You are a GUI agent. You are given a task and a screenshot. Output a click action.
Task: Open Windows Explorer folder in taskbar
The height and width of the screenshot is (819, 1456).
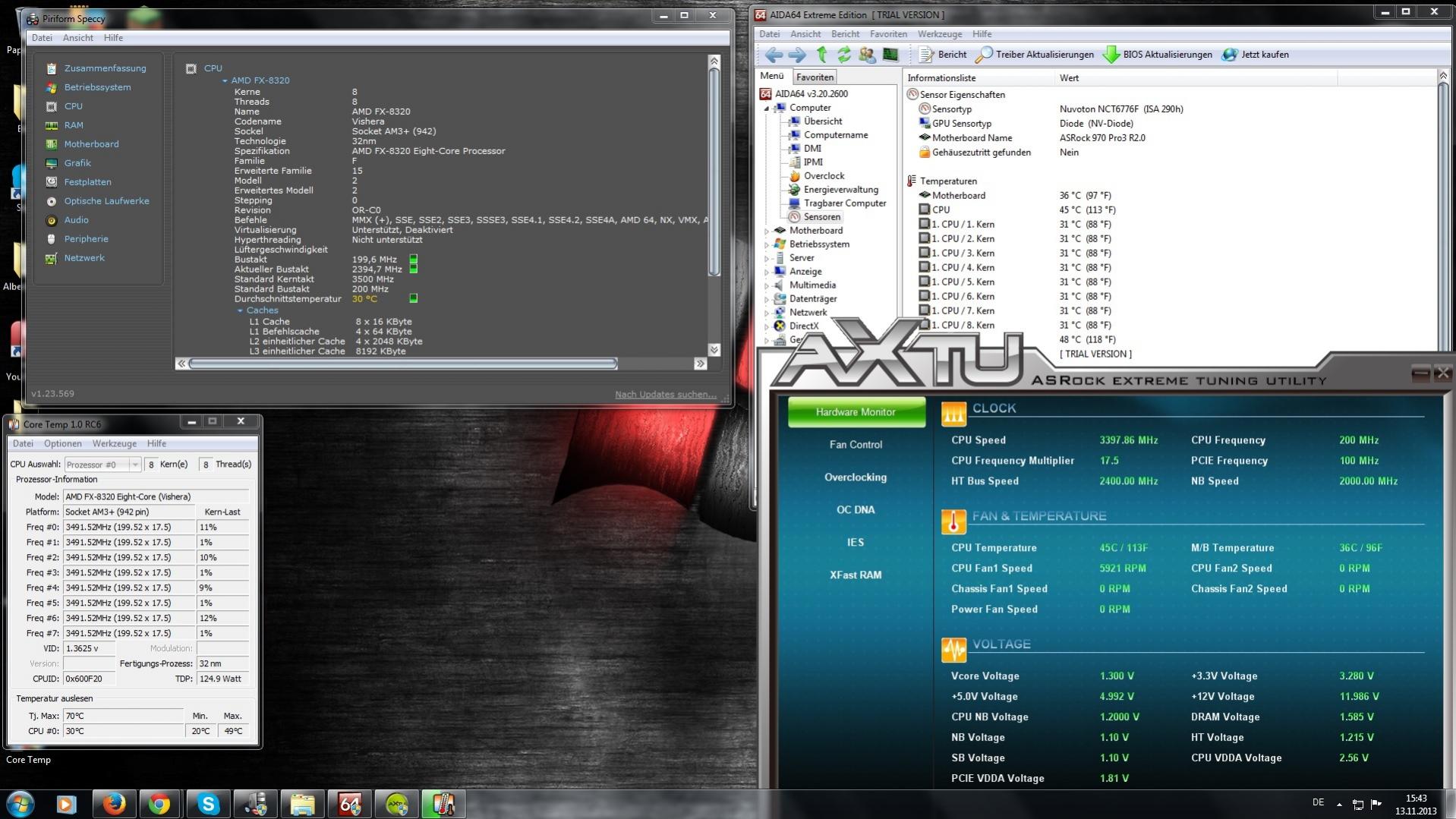point(302,804)
